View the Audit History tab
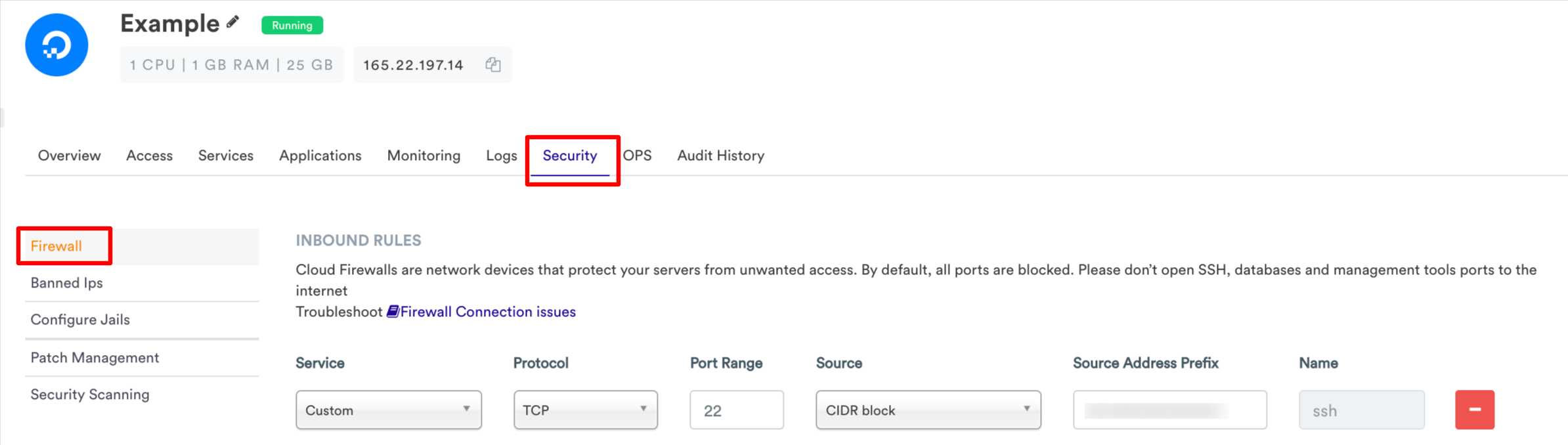The image size is (1568, 445). pyautogui.click(x=720, y=156)
